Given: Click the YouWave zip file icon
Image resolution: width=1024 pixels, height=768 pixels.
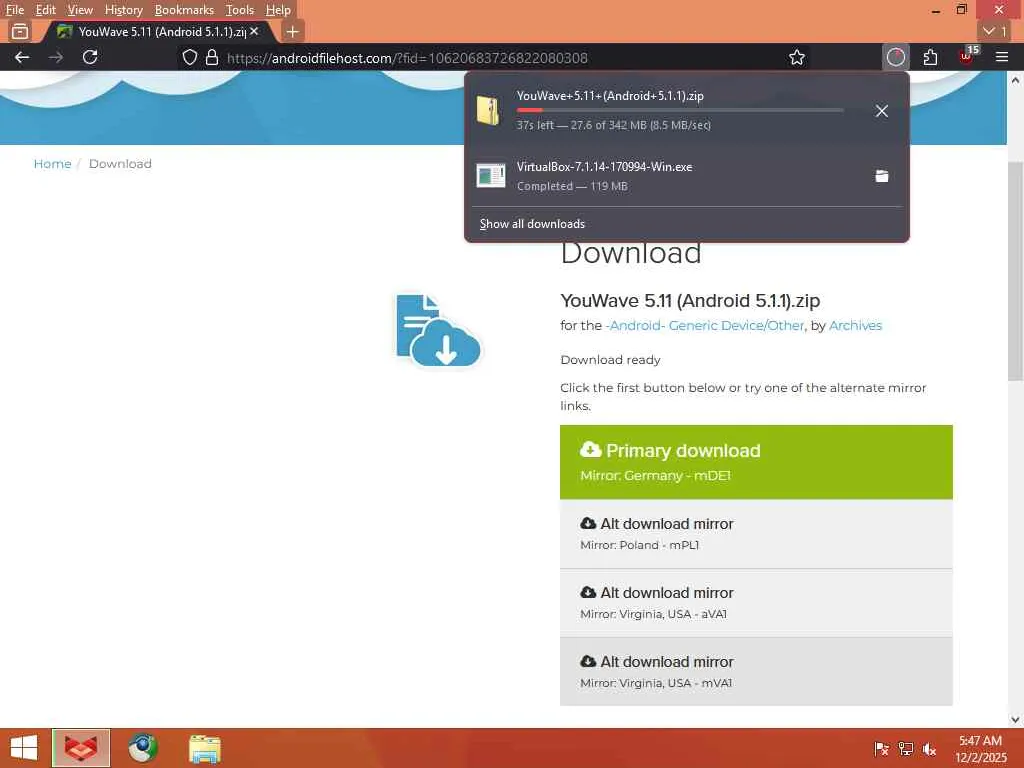Looking at the screenshot, I should pos(488,110).
